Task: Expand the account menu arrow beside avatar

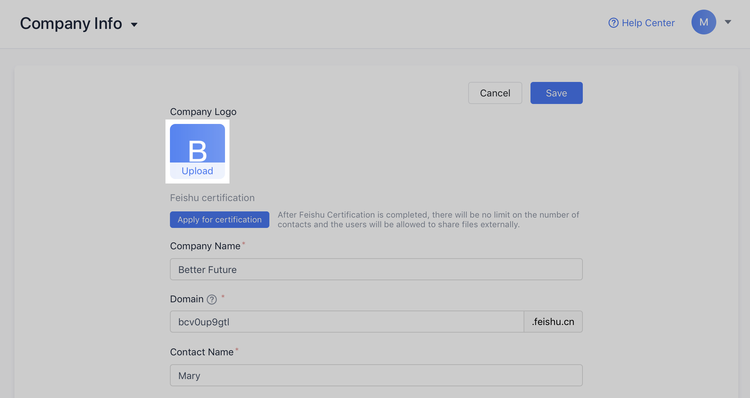Action: pyautogui.click(x=728, y=22)
